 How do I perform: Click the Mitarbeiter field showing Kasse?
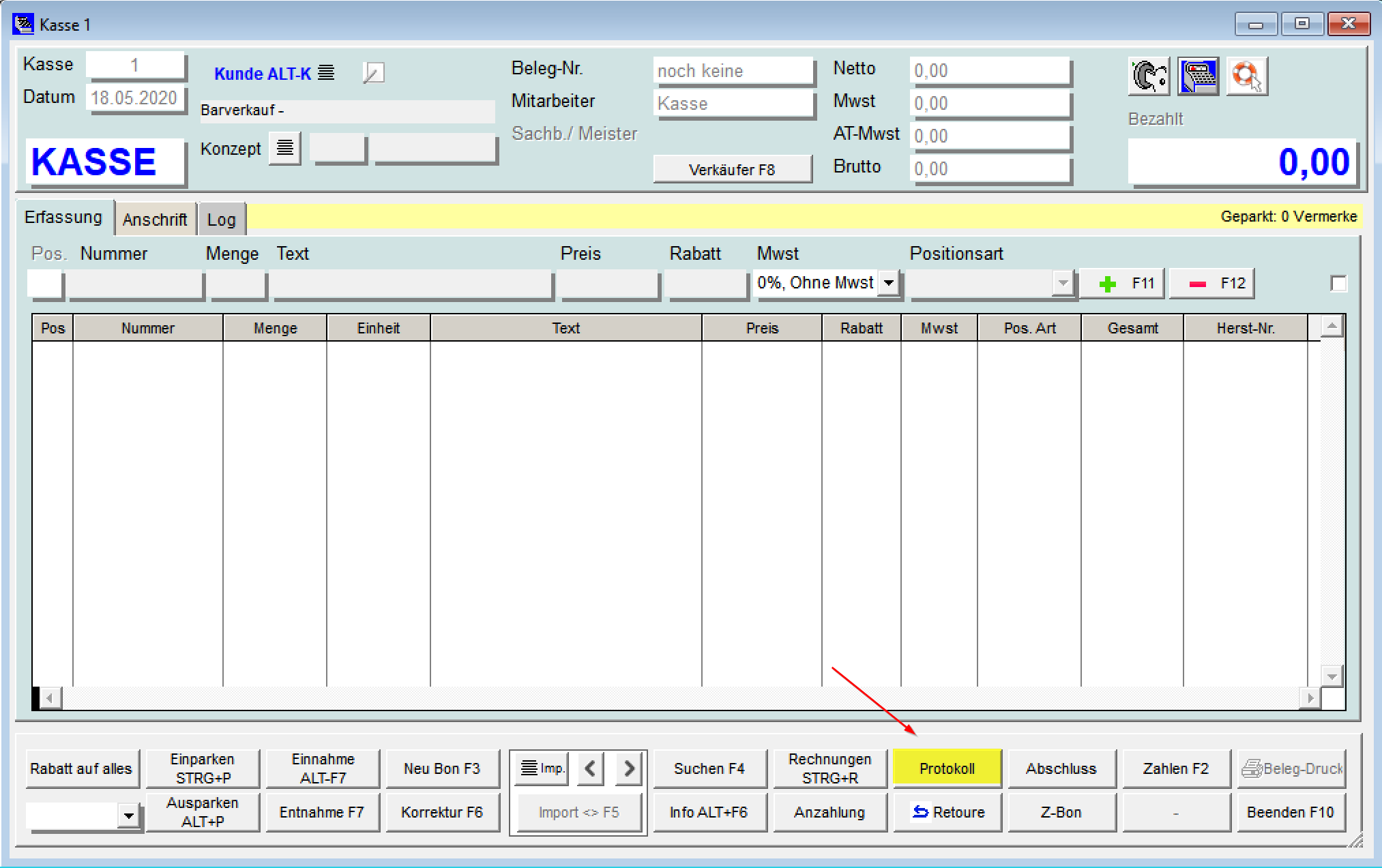tap(733, 104)
